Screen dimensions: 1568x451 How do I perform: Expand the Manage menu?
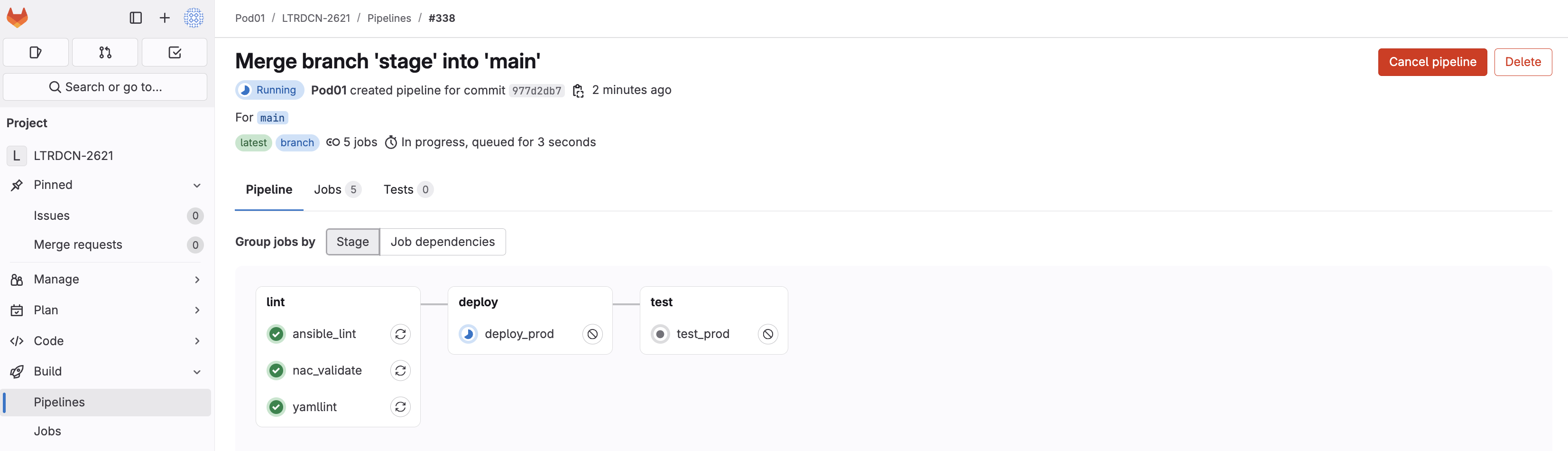click(x=197, y=280)
